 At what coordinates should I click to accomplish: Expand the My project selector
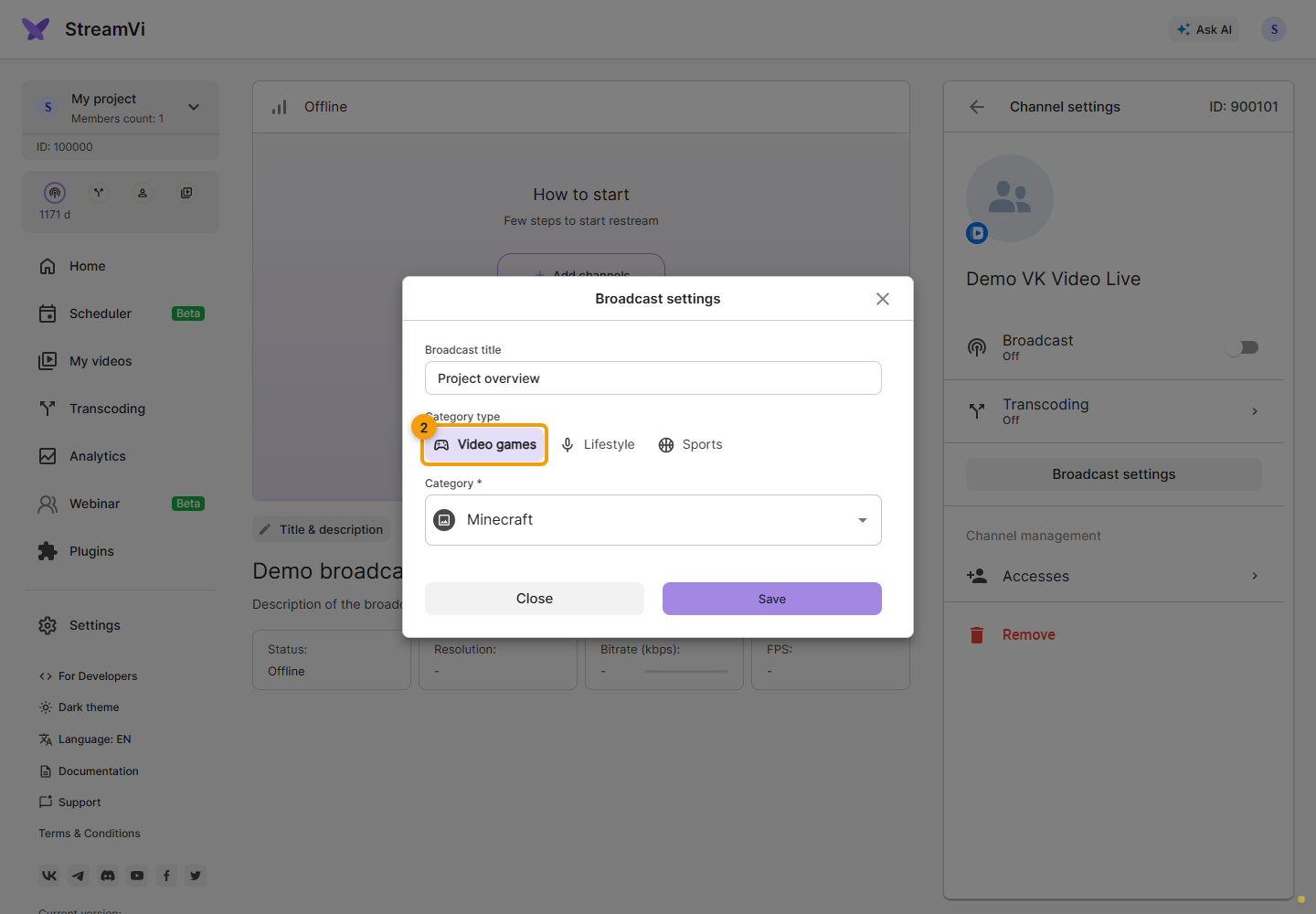(x=121, y=107)
